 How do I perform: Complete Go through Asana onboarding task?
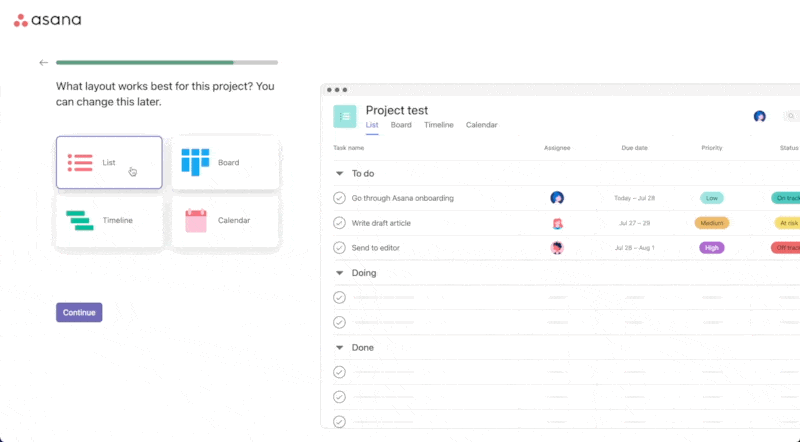339,198
